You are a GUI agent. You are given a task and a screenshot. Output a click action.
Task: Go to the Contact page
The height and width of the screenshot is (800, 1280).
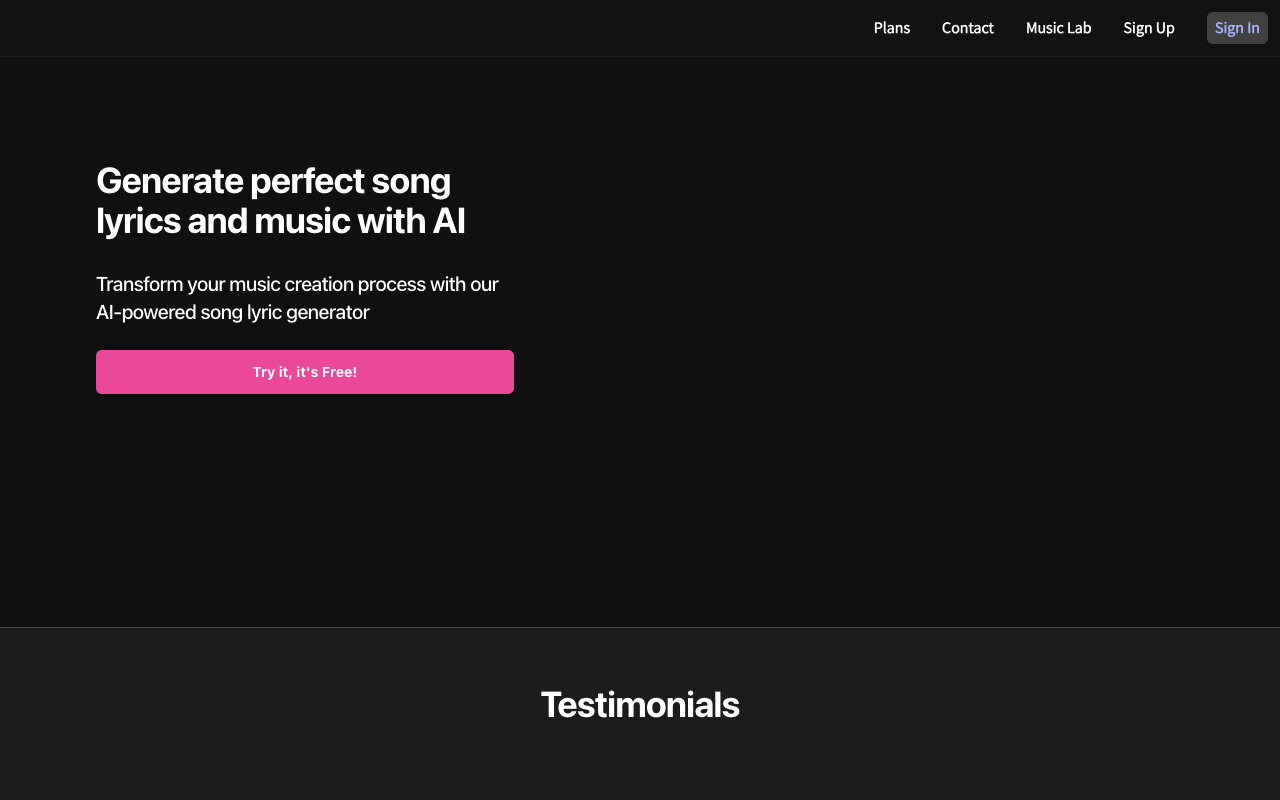click(x=968, y=28)
